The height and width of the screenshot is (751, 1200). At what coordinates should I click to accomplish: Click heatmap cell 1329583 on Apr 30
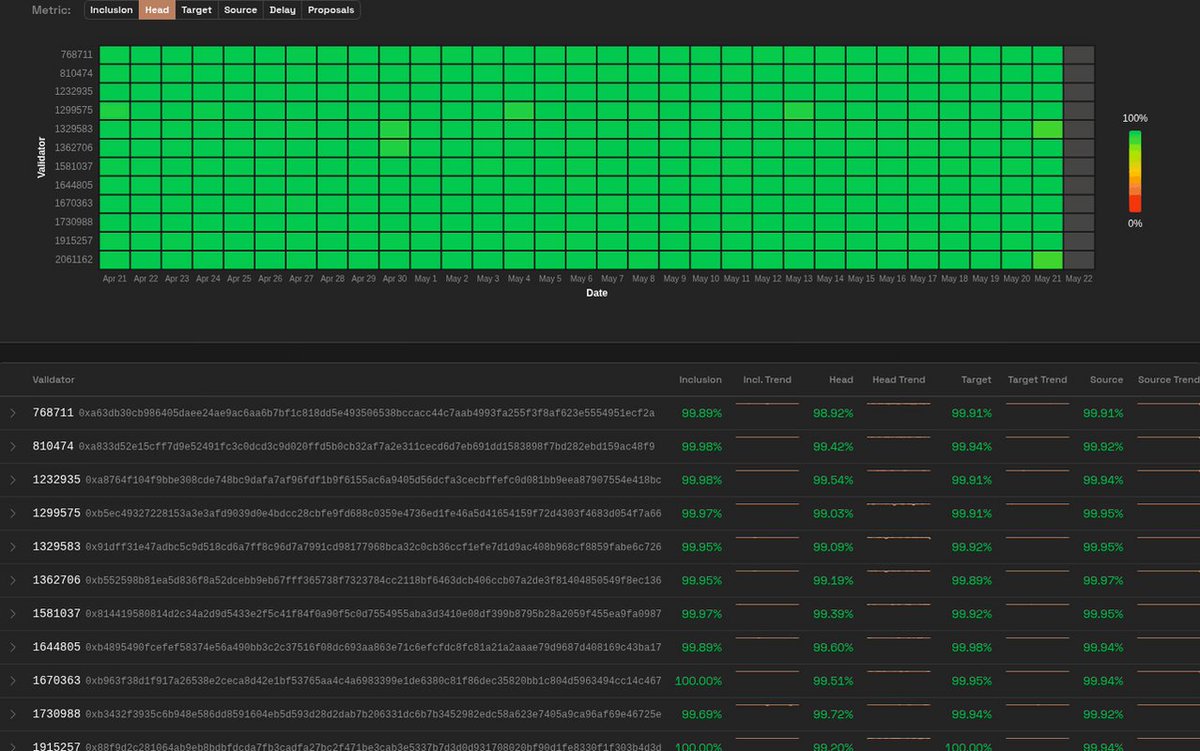click(x=395, y=129)
